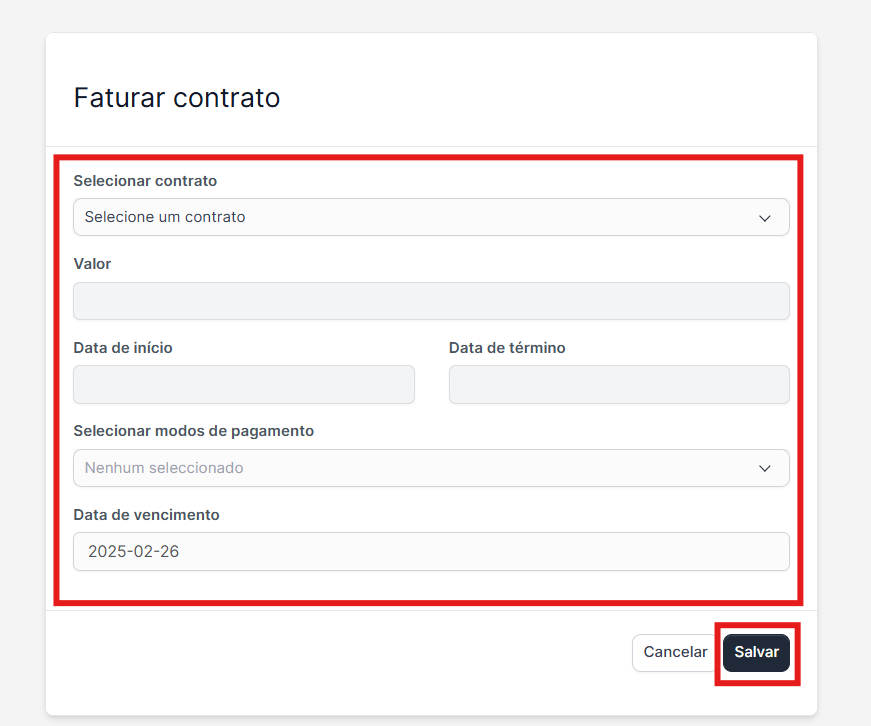This screenshot has width=871, height=726.
Task: Click the 'Selecione um contrato' placeholder text
Action: [x=165, y=217]
